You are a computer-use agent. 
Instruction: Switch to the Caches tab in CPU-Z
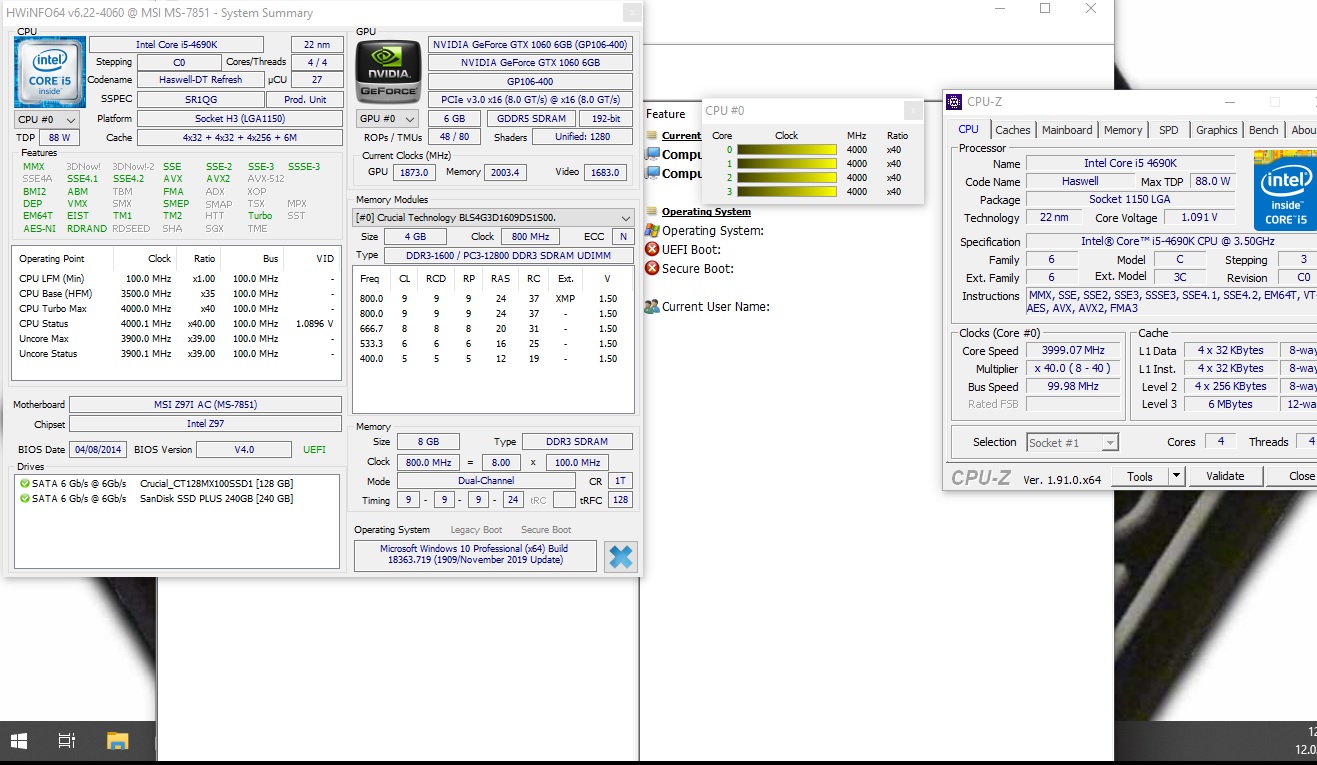tap(1012, 130)
